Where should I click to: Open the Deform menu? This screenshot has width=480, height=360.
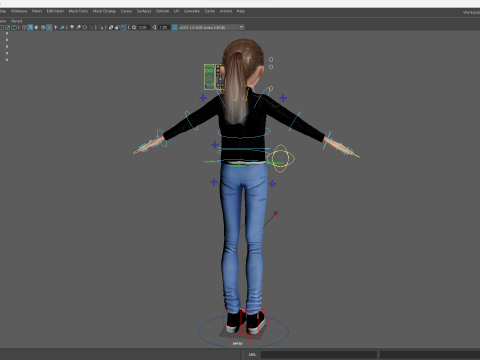pyautogui.click(x=162, y=11)
